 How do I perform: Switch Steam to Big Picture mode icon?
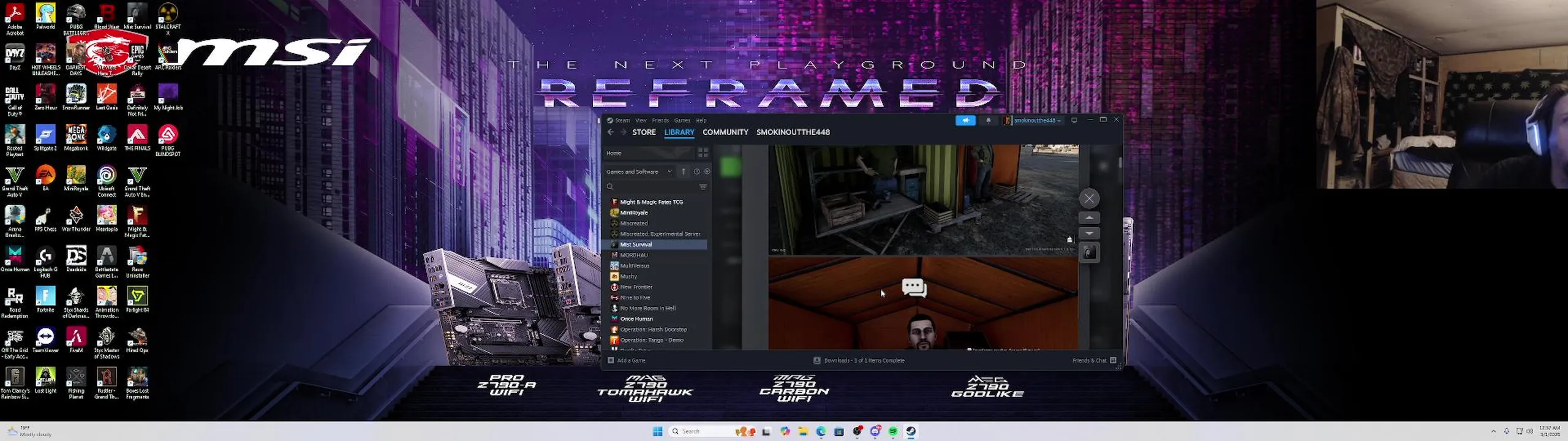(1074, 121)
